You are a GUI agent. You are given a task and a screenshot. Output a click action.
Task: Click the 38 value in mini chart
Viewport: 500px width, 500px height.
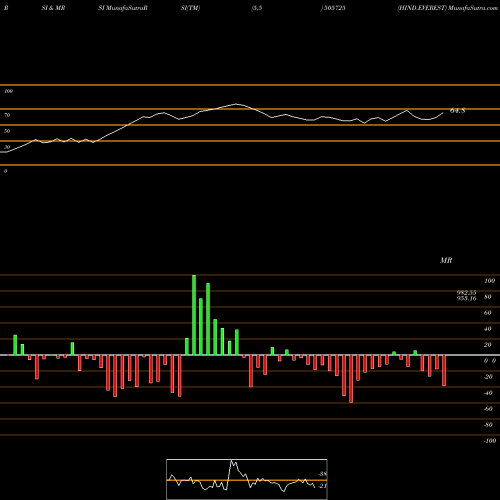coord(323,474)
